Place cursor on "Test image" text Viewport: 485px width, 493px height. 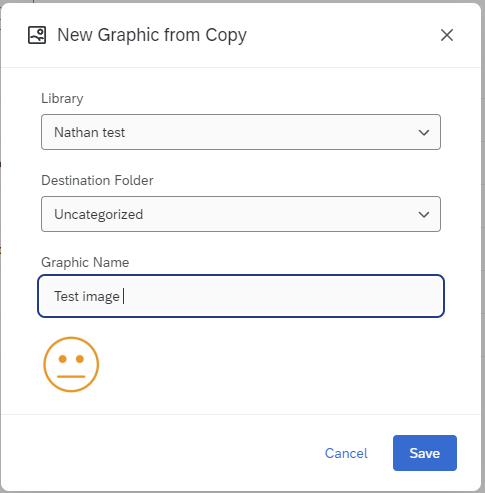click(87, 296)
